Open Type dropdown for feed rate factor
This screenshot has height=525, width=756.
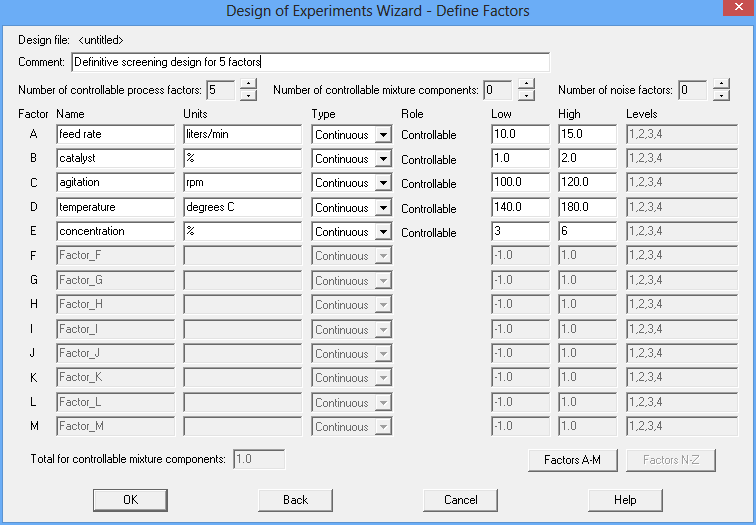[x=382, y=135]
